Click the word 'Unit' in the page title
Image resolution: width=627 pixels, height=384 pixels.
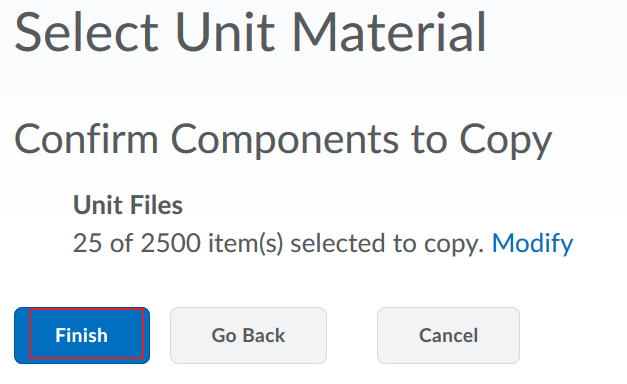pos(225,32)
